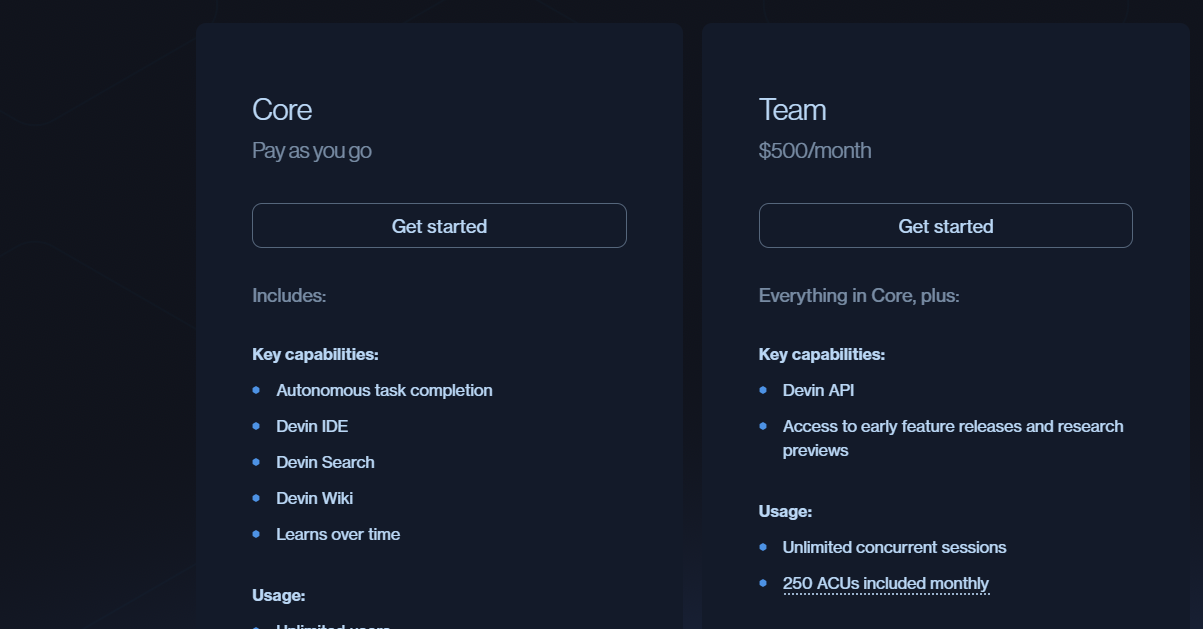
Task: Select the Learns over time item
Action: [x=338, y=534]
